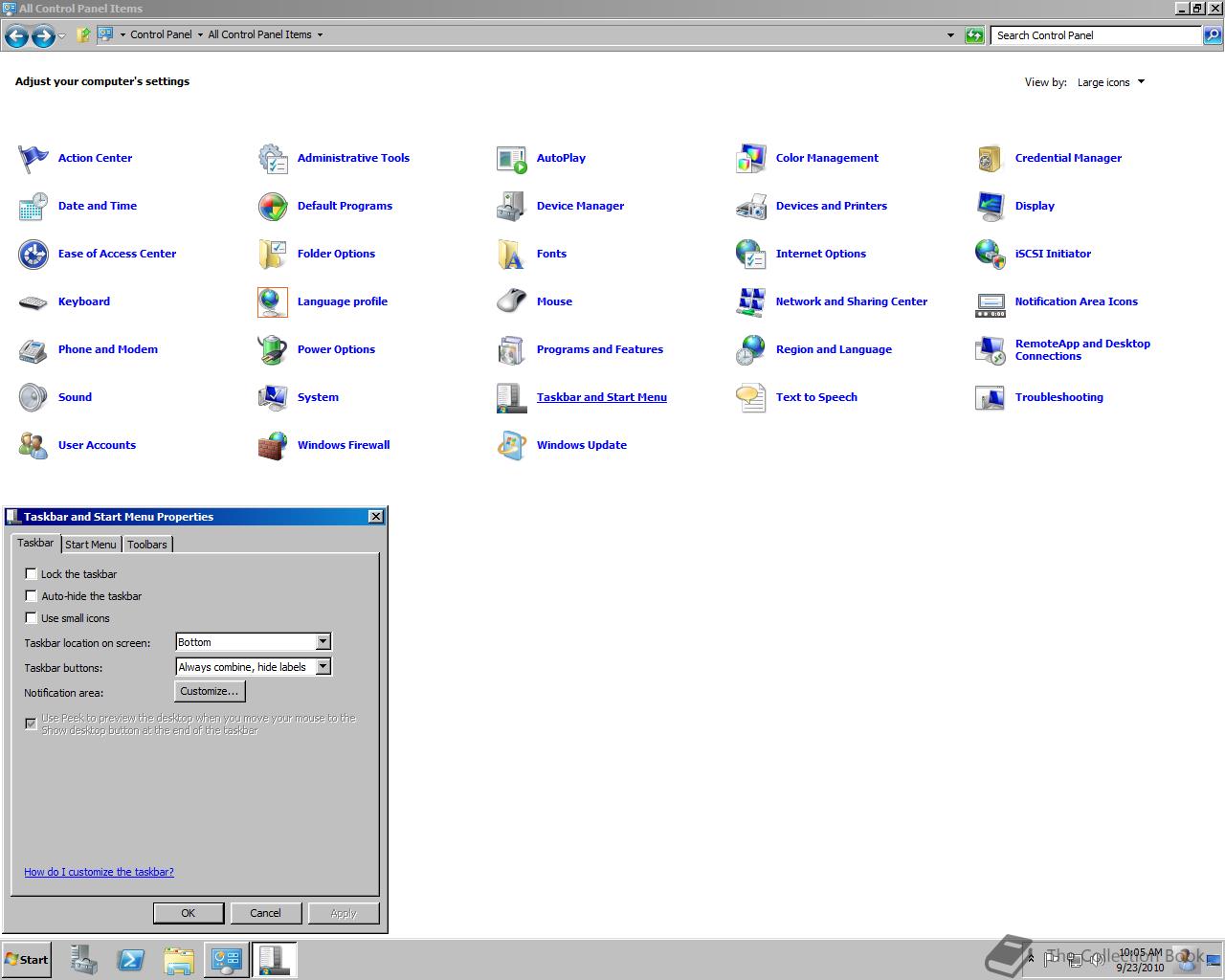Show hidden tray icons arrow
This screenshot has height=980, width=1225.
1031,958
